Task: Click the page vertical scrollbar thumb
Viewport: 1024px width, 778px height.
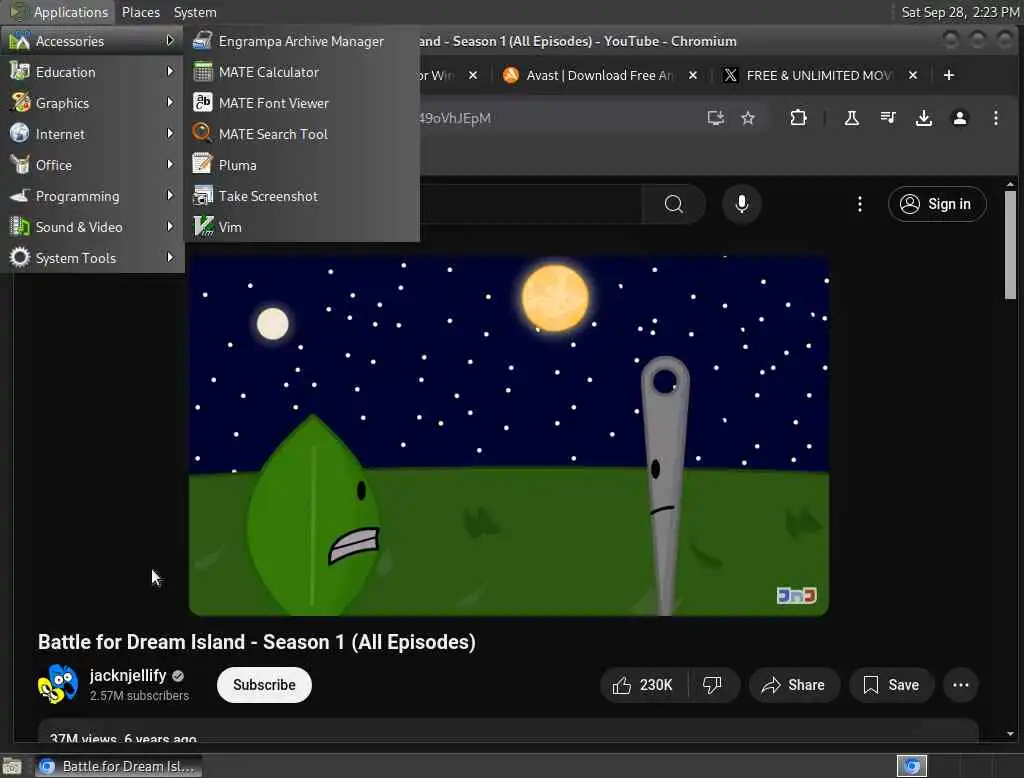Action: tap(1010, 245)
